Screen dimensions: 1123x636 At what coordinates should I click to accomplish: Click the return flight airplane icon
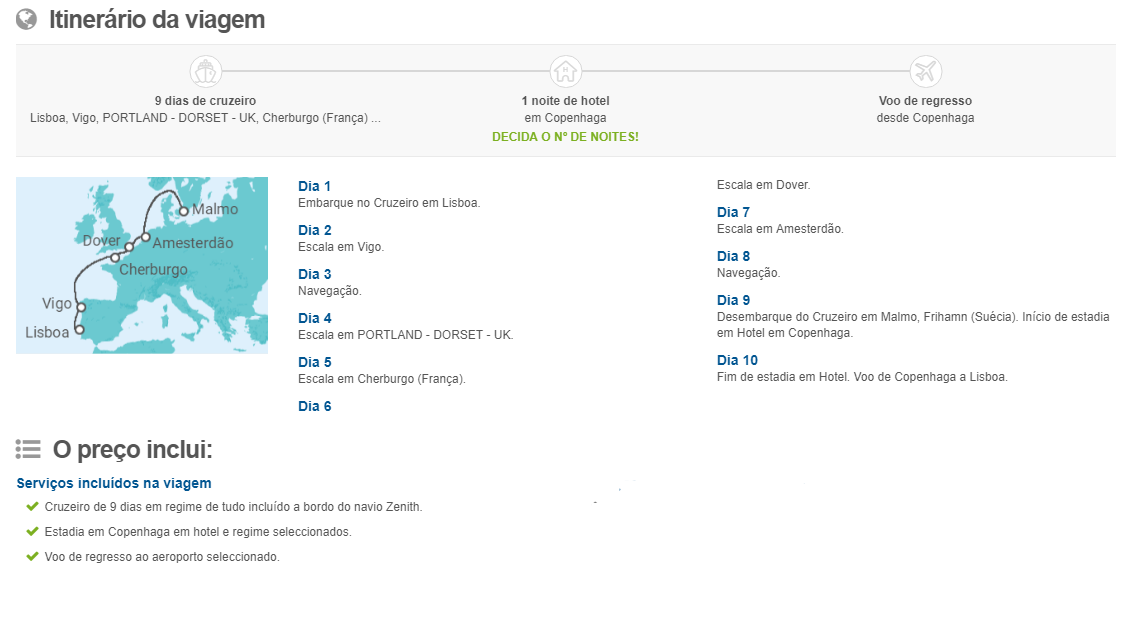click(x=926, y=71)
